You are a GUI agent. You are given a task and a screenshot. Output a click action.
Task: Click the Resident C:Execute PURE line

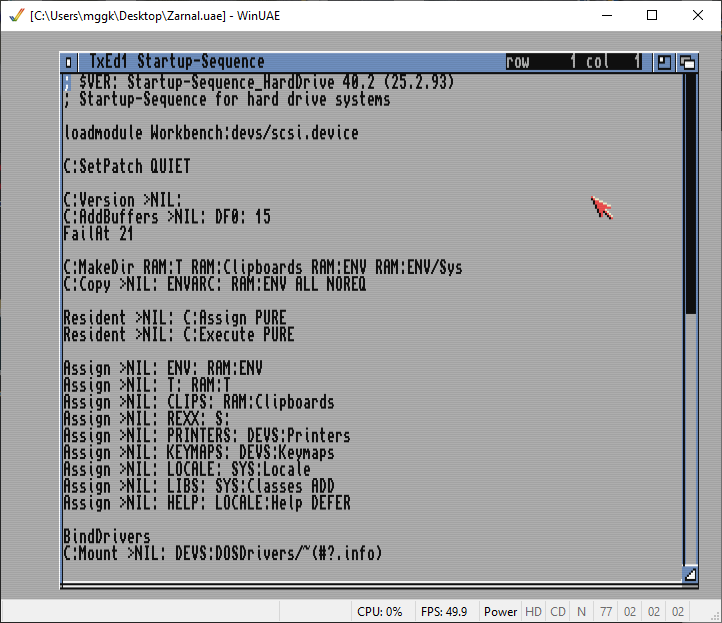[x=179, y=335]
